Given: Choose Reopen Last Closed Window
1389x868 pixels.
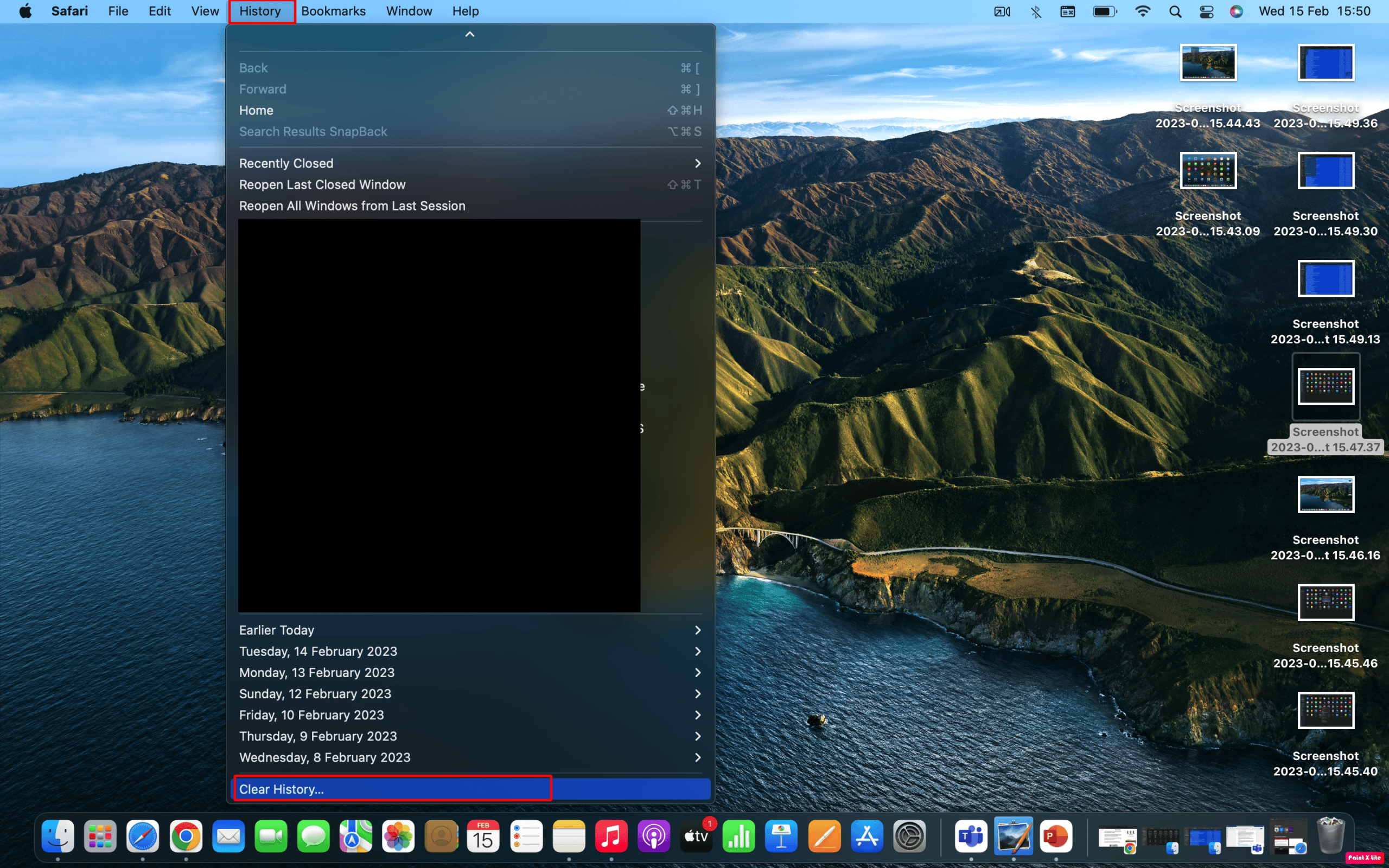Looking at the screenshot, I should (x=322, y=185).
